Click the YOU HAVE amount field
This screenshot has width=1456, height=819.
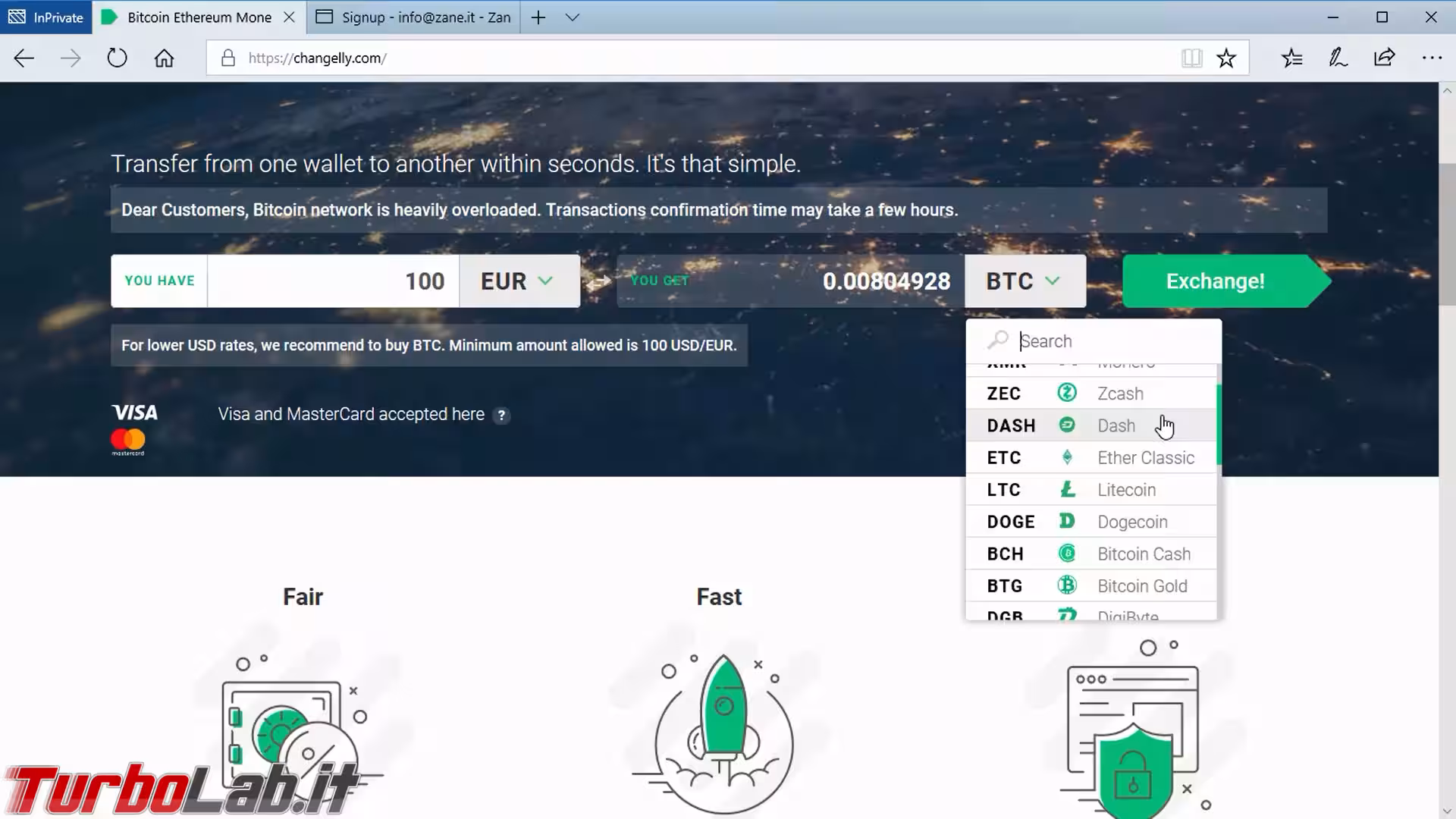click(x=332, y=281)
